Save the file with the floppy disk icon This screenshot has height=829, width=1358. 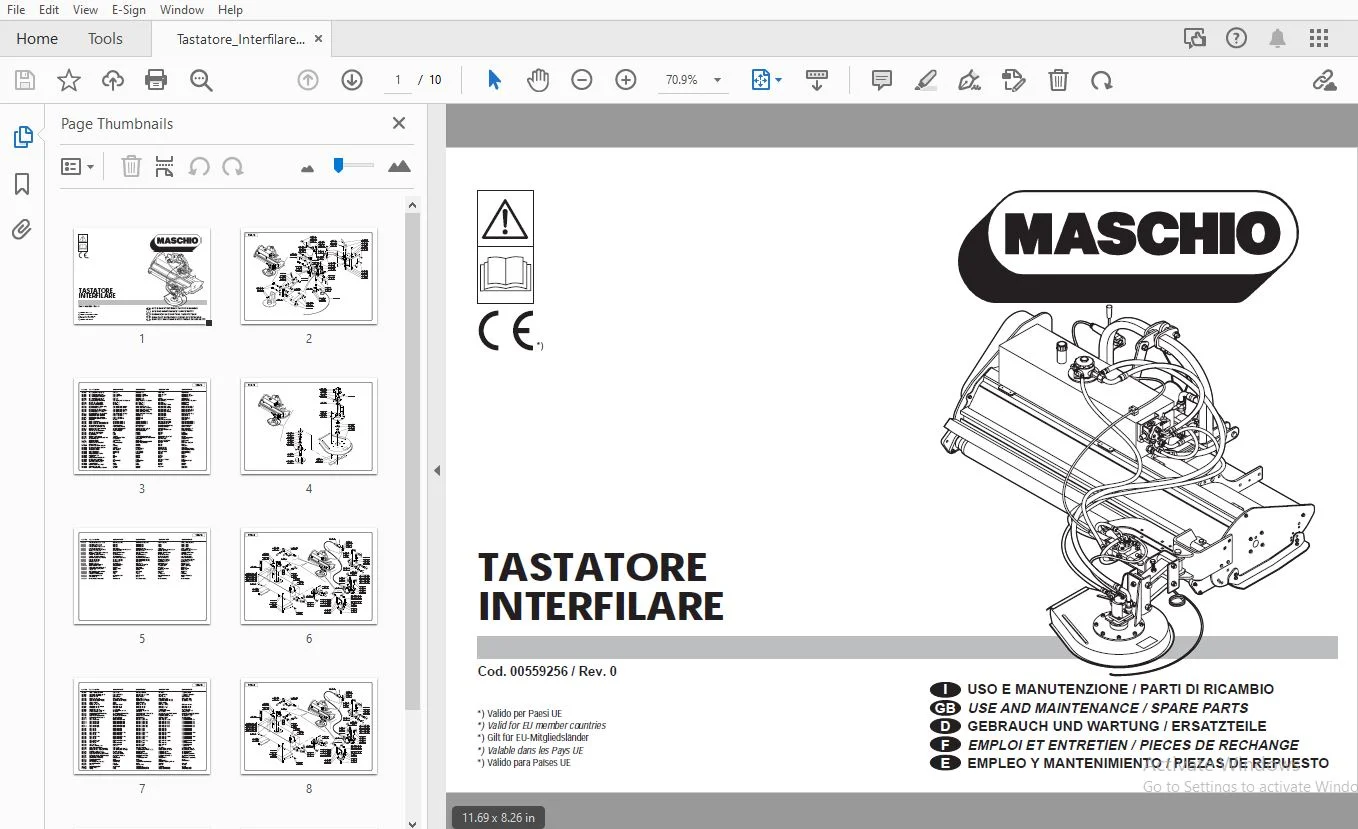coord(24,80)
